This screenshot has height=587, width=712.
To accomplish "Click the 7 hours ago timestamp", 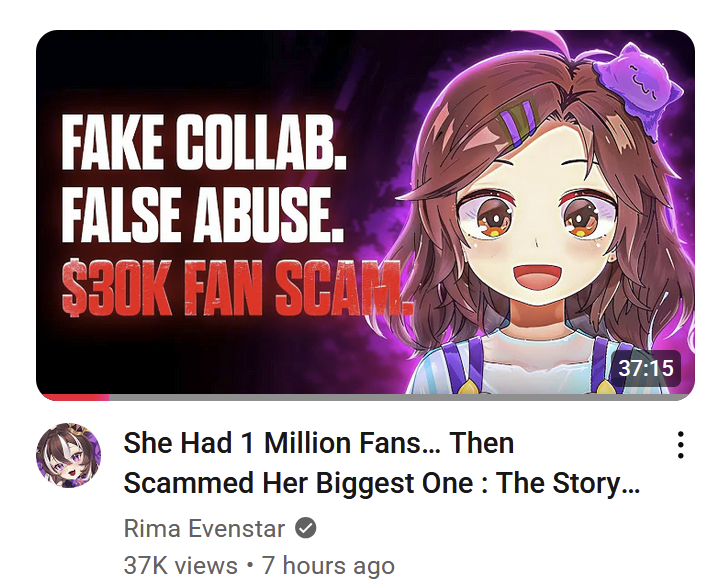I will [x=328, y=566].
